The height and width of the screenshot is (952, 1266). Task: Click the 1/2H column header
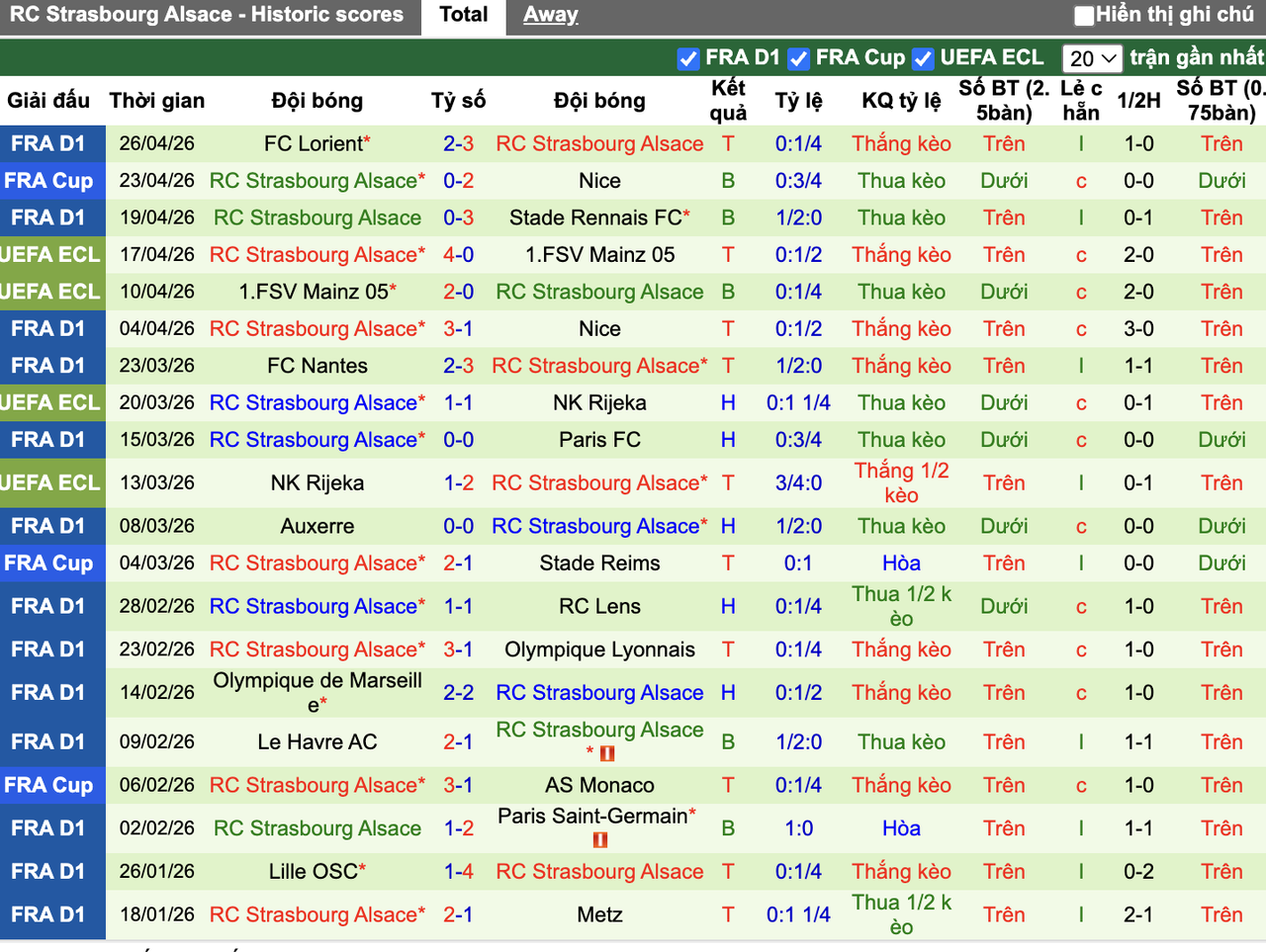pyautogui.click(x=1139, y=101)
